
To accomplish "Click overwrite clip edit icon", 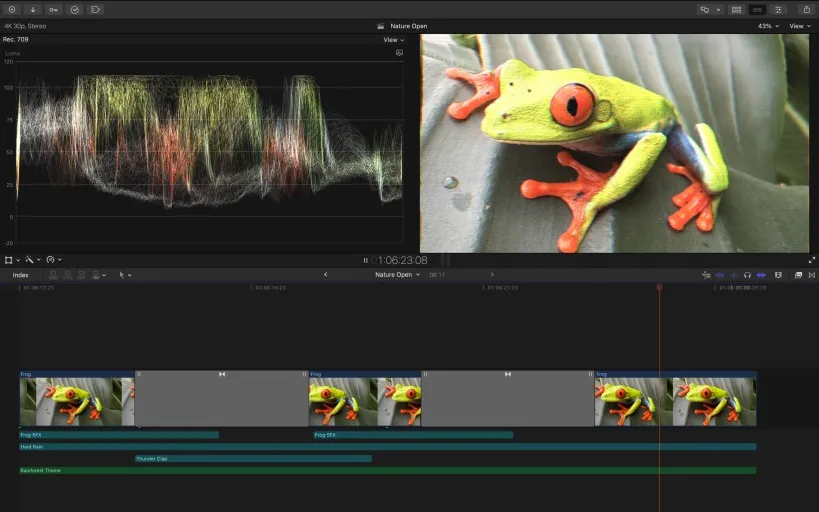I will (96, 275).
